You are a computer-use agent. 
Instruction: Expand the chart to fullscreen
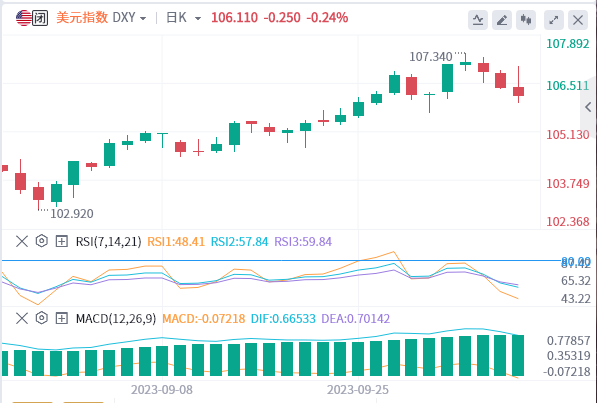(554, 20)
